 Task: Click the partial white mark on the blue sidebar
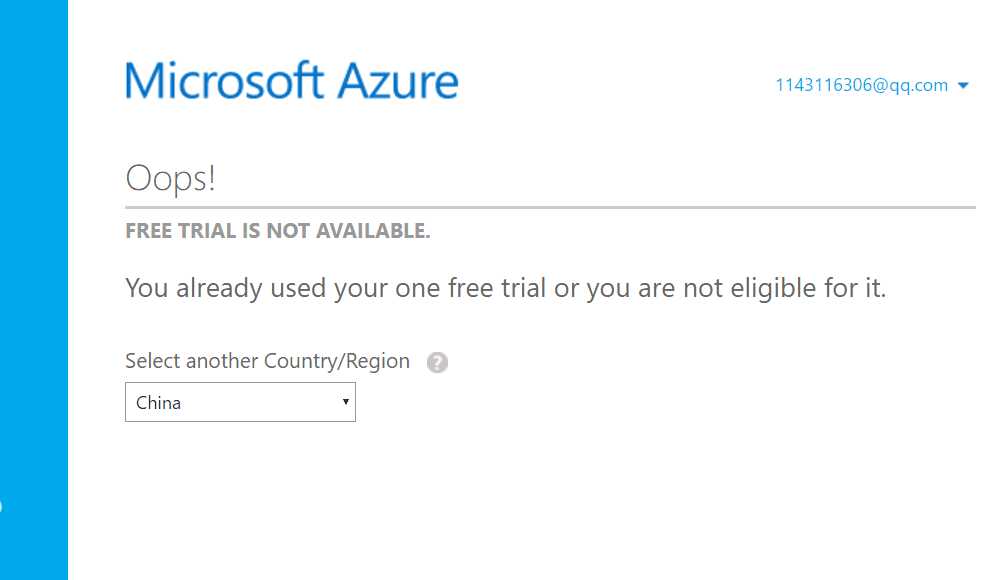[x=1, y=507]
